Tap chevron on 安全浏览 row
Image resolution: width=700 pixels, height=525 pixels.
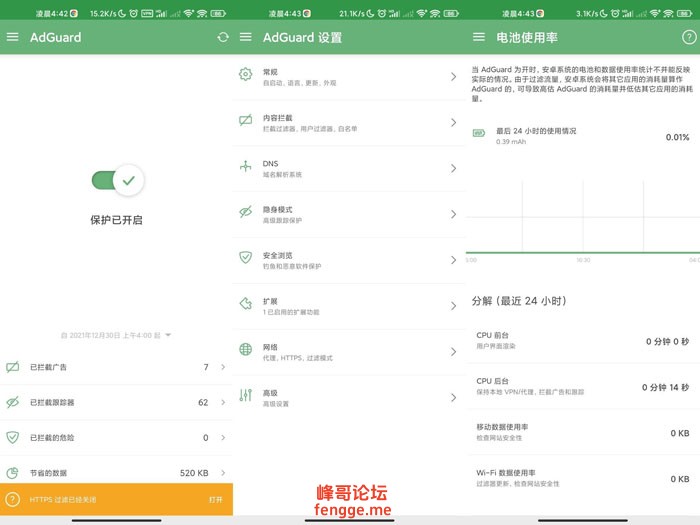(454, 260)
